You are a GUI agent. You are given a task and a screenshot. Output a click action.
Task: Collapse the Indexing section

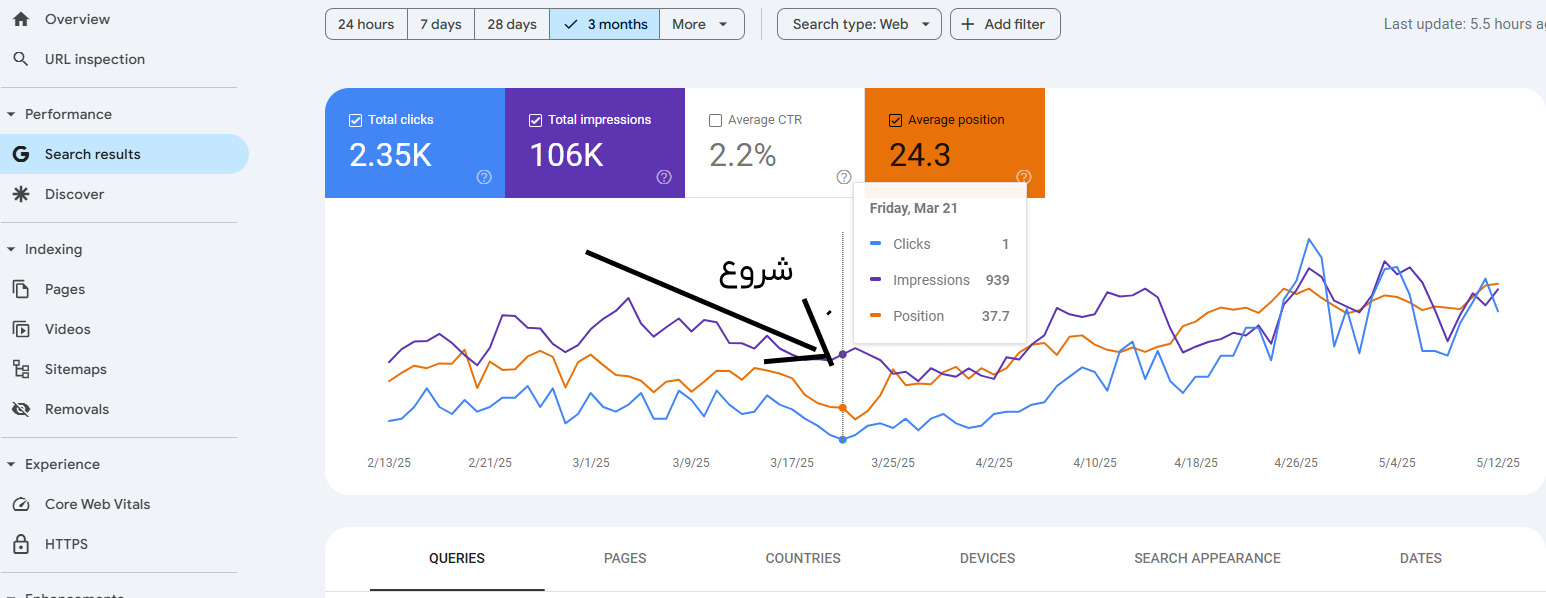coord(11,249)
